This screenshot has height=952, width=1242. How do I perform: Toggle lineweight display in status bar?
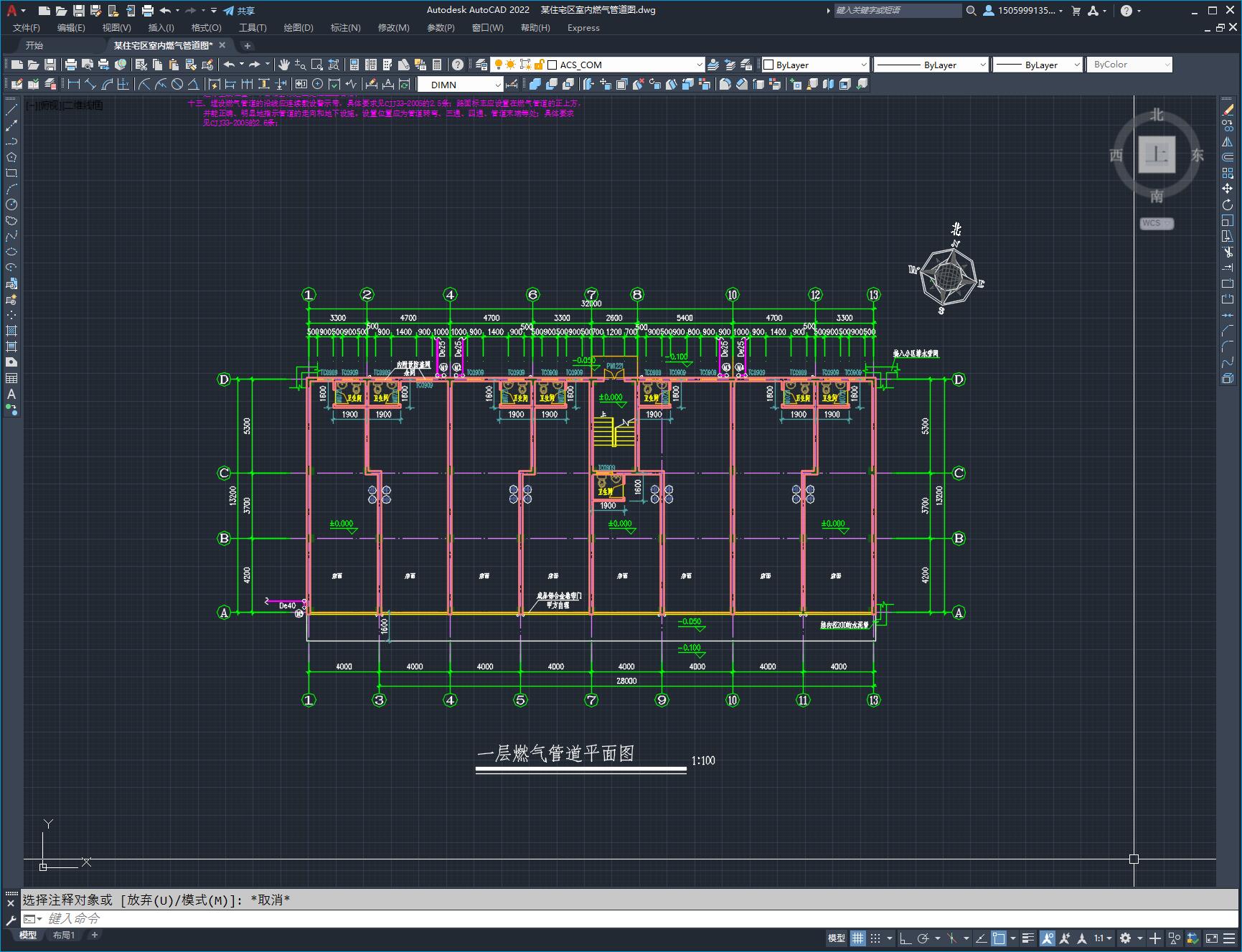coord(1028,938)
